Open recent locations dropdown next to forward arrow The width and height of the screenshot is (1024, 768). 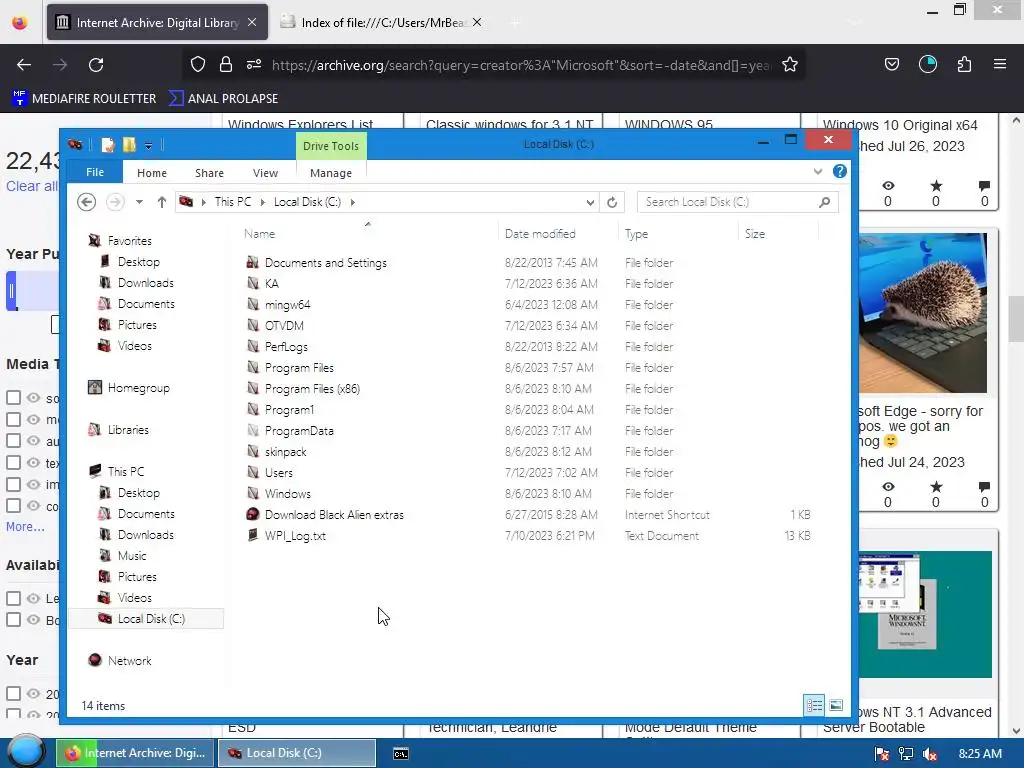point(139,202)
